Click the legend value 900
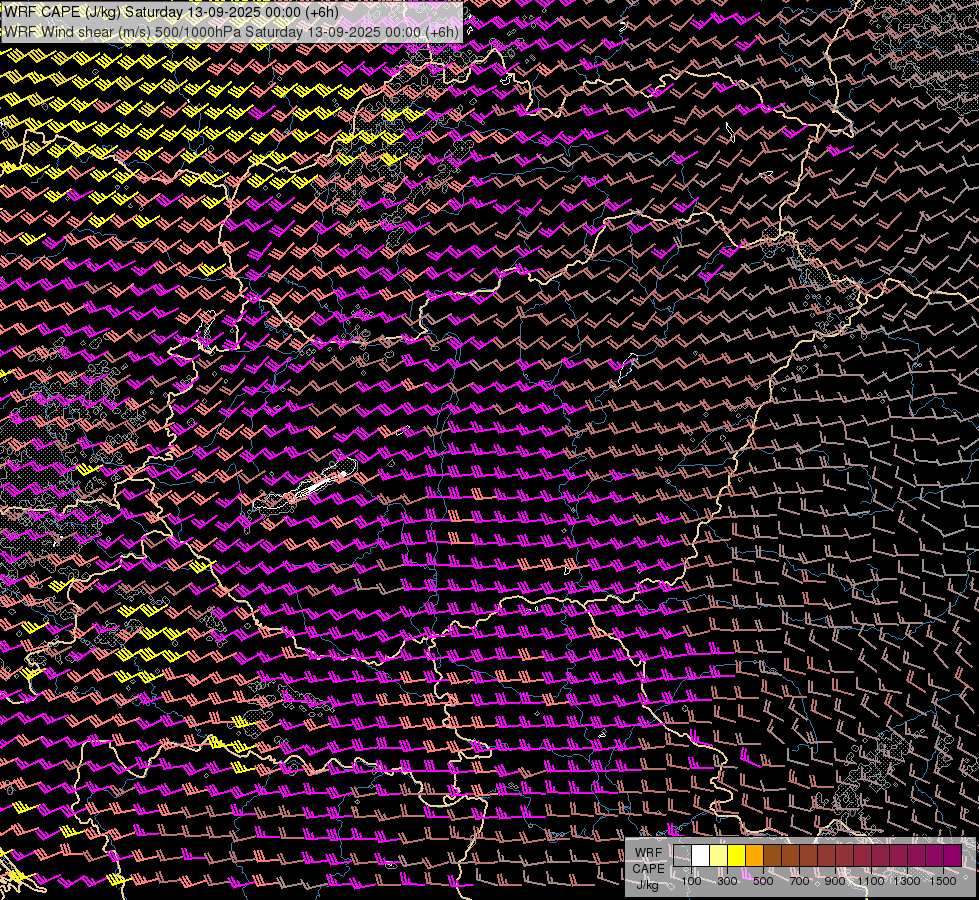 pos(835,881)
